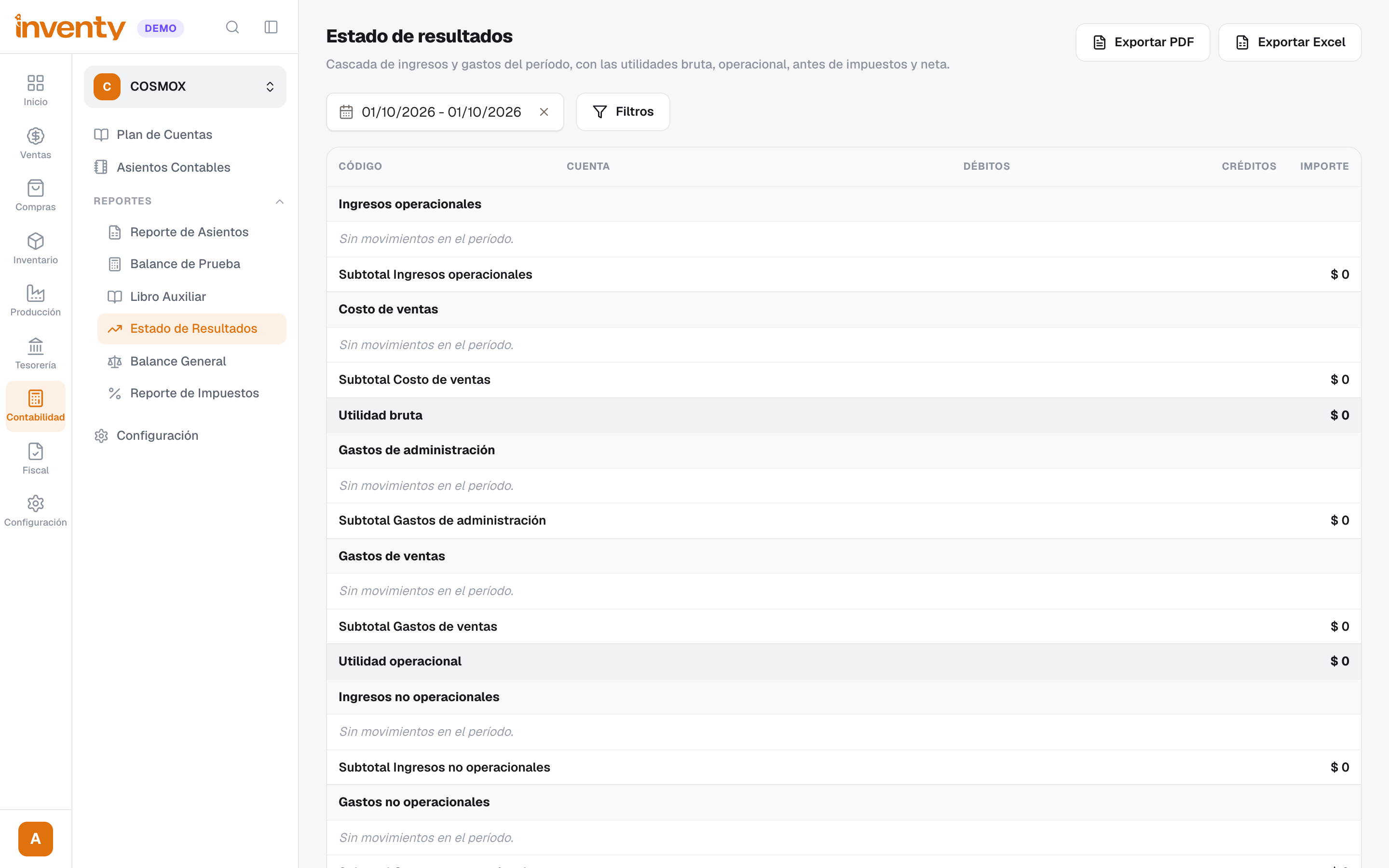Open the Producción module

(x=36, y=301)
